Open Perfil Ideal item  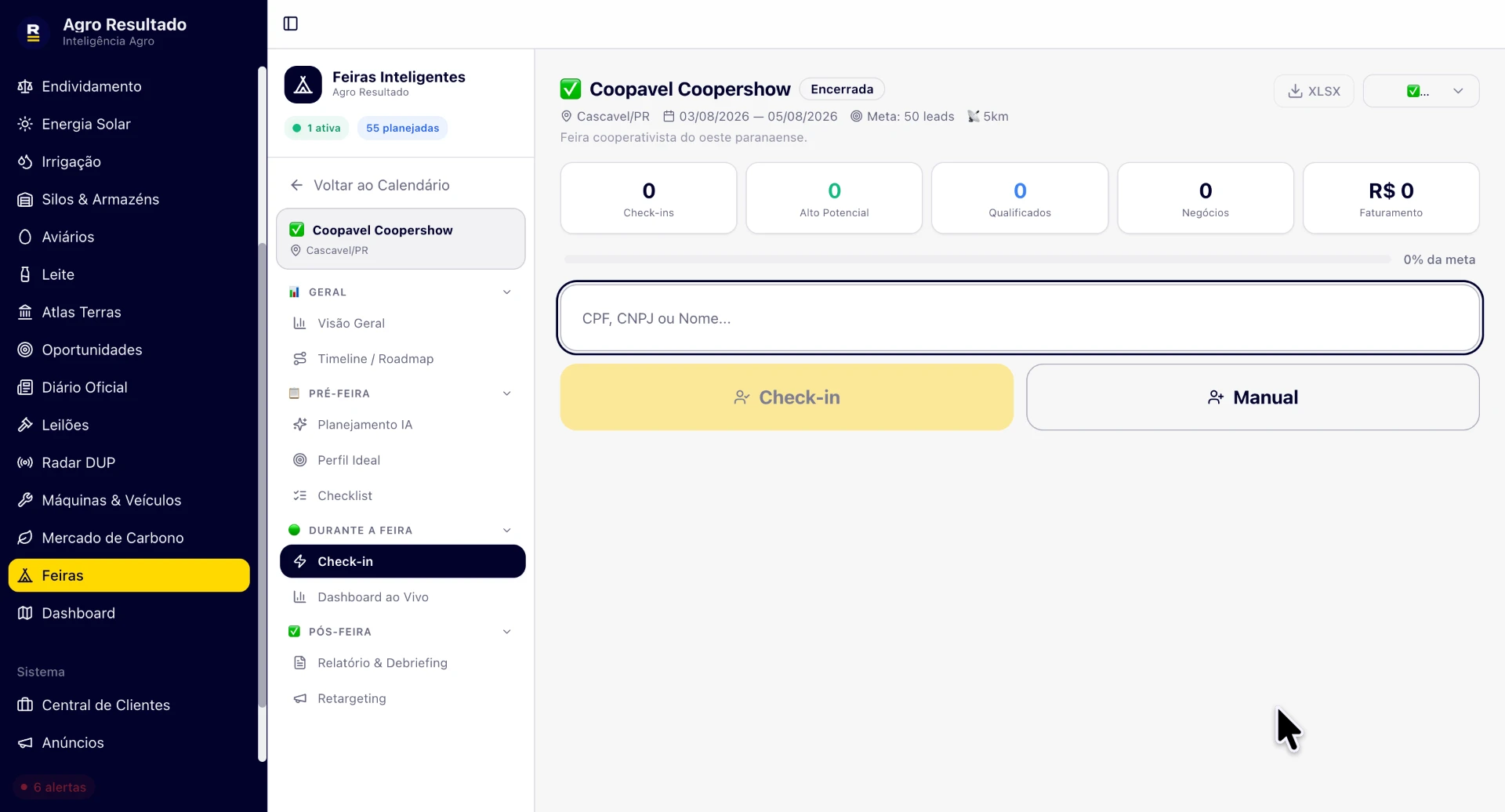[x=402, y=460]
